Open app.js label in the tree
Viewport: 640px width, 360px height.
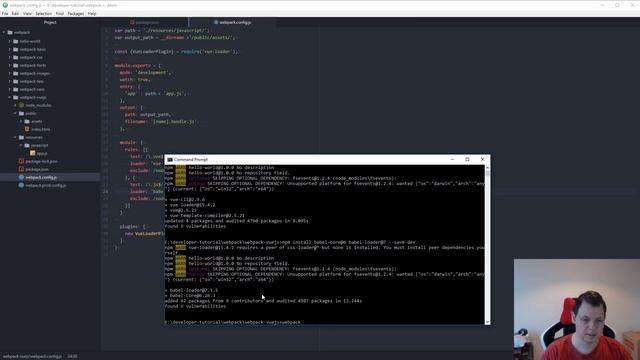[42, 153]
